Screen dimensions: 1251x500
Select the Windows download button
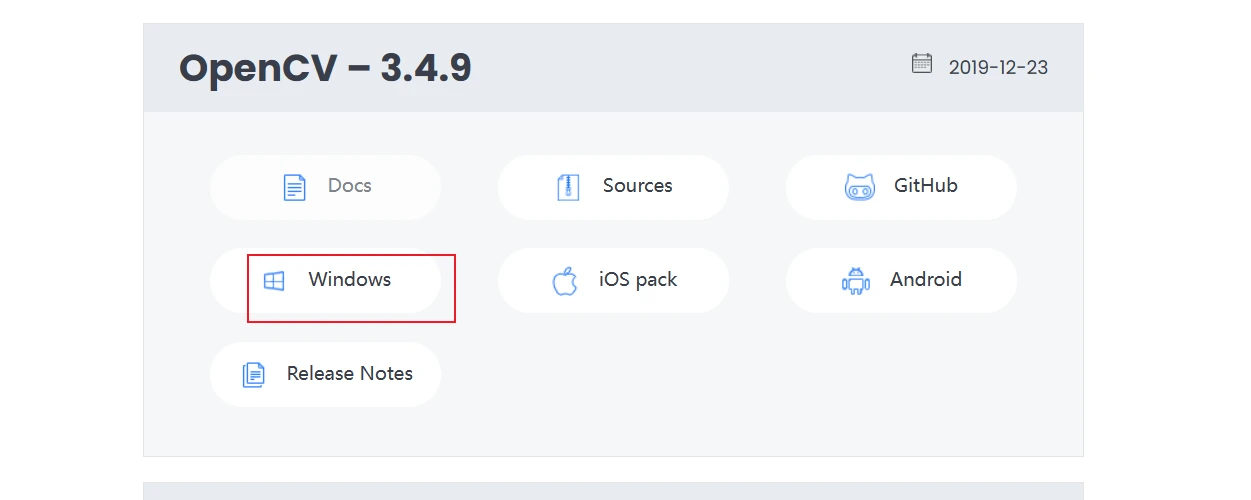click(x=349, y=280)
